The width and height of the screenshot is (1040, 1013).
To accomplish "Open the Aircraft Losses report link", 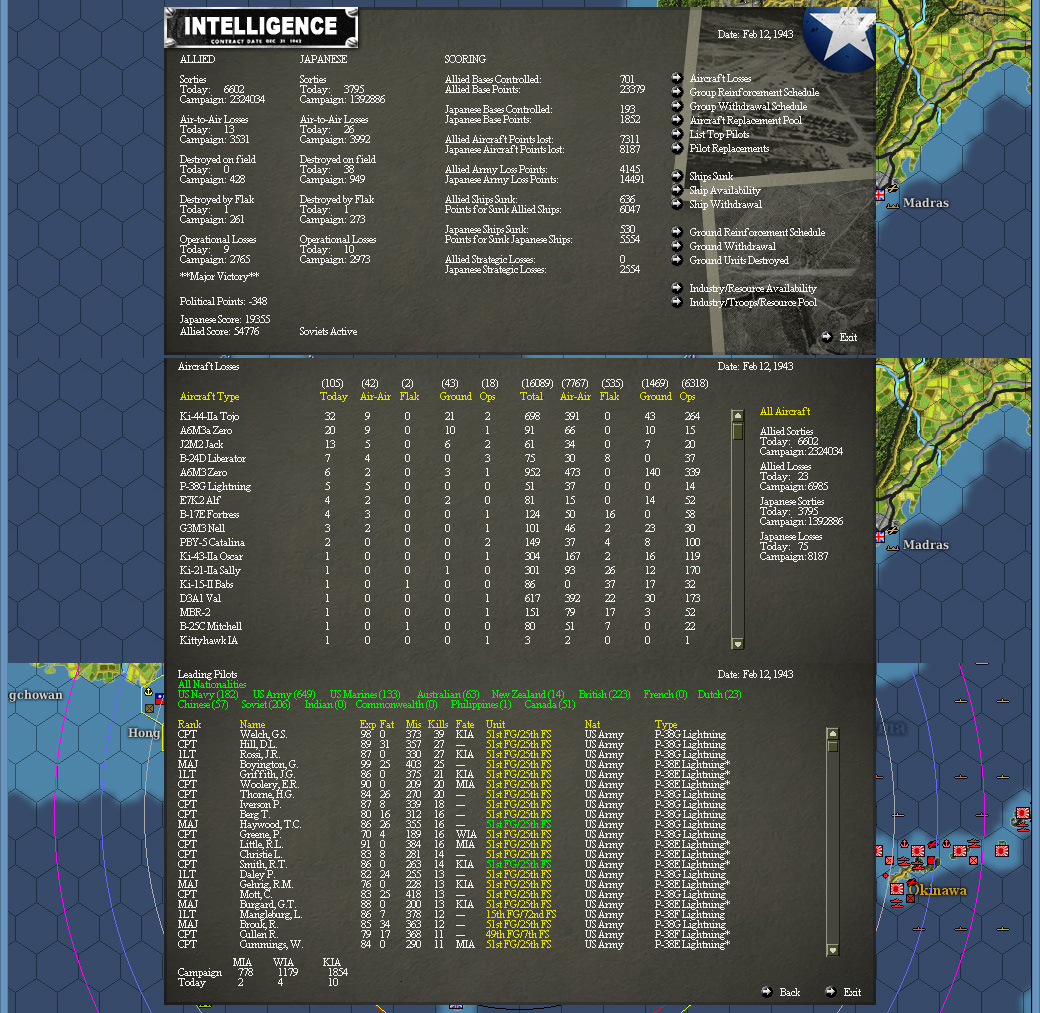I will pos(720,78).
